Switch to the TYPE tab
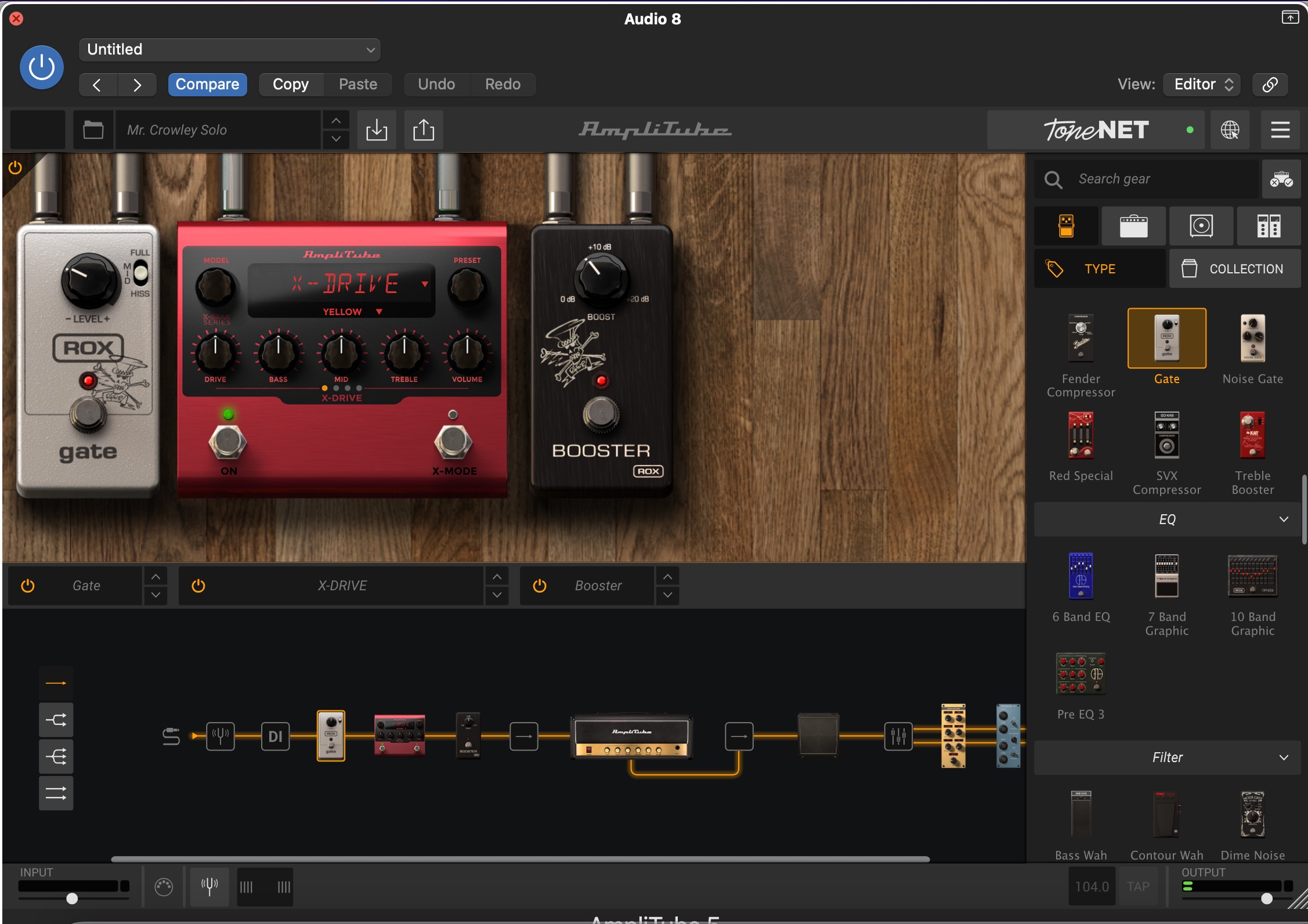 coord(1100,269)
